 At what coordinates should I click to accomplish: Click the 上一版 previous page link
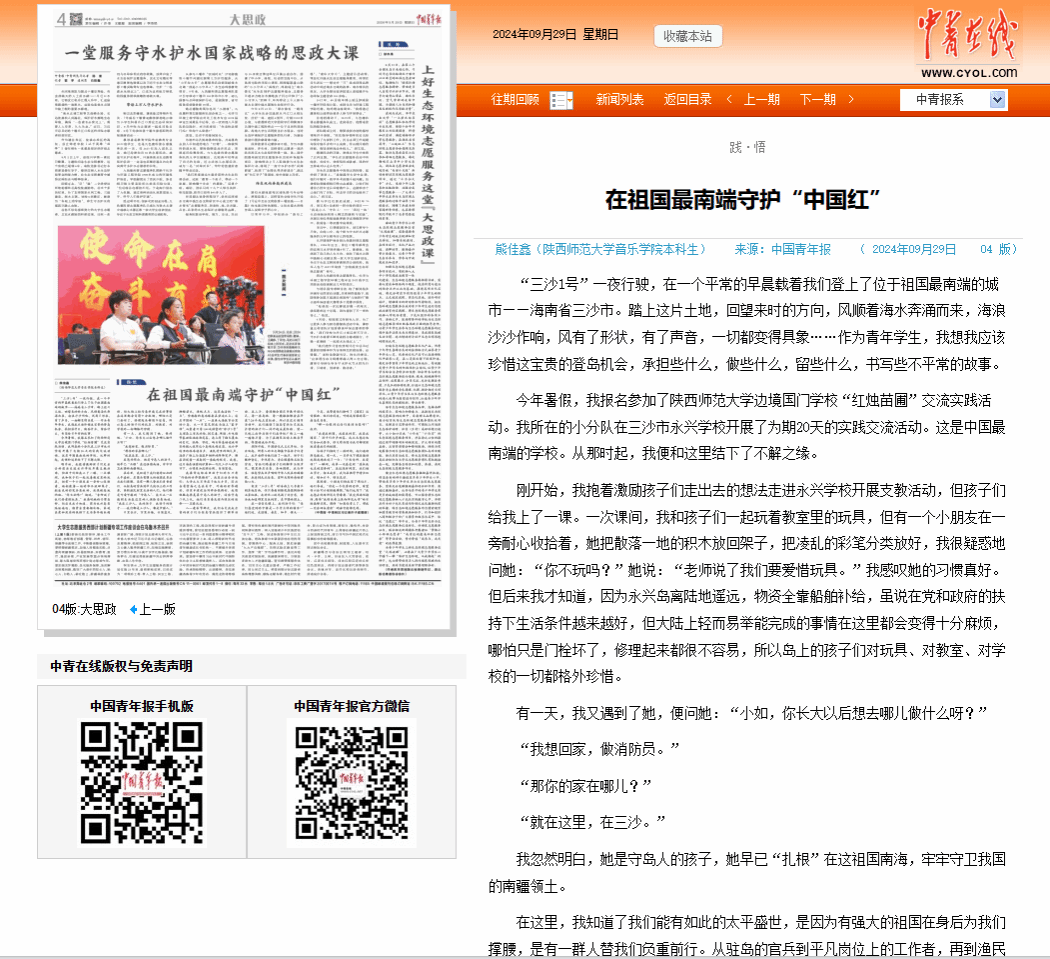point(157,609)
